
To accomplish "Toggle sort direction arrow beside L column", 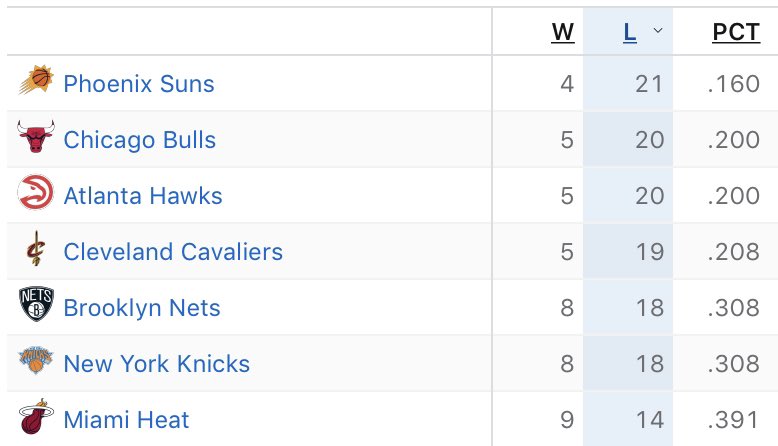I will pyautogui.click(x=658, y=31).
